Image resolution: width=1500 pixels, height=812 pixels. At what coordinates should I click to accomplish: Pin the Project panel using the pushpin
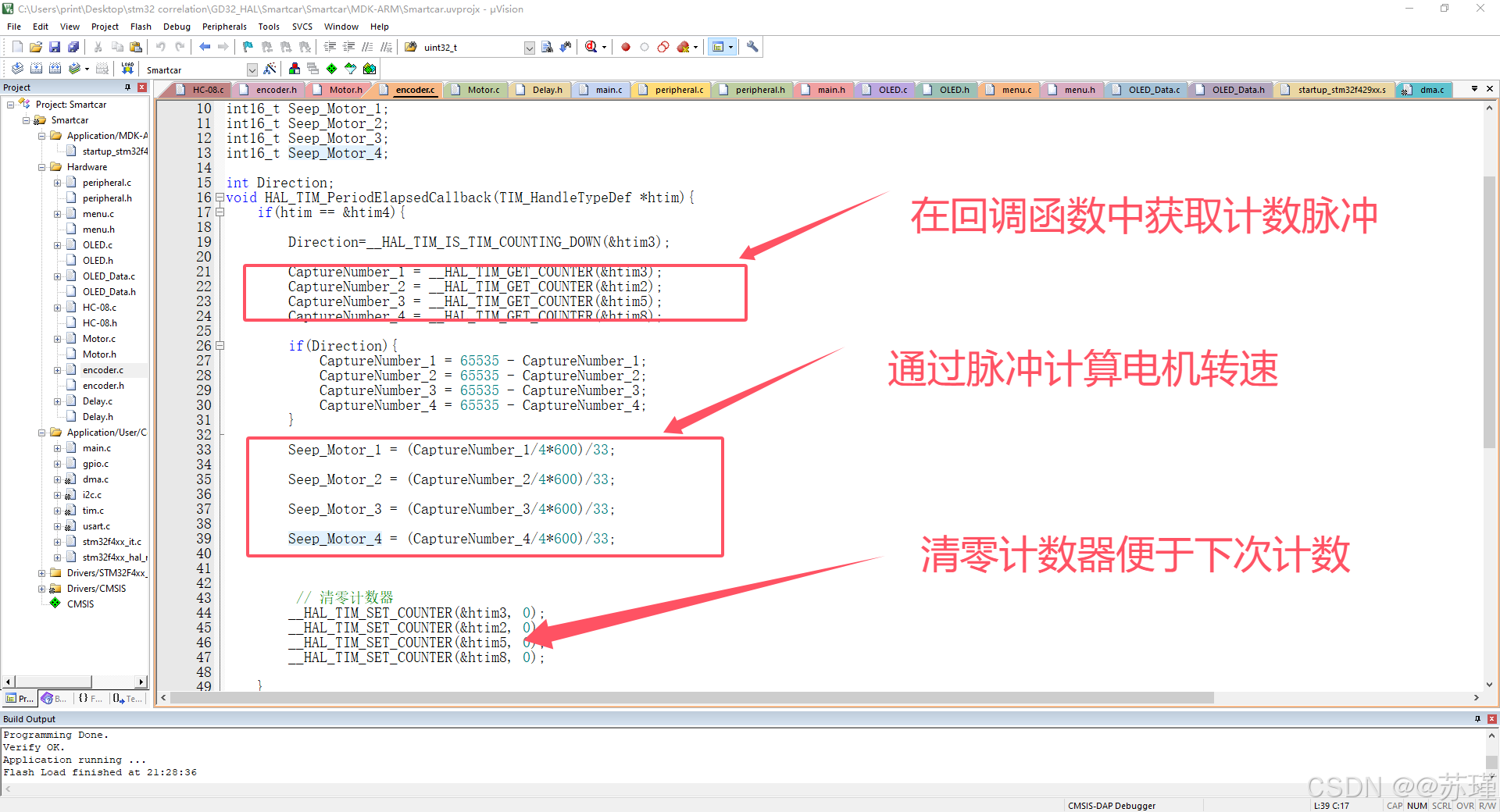pyautogui.click(x=127, y=87)
